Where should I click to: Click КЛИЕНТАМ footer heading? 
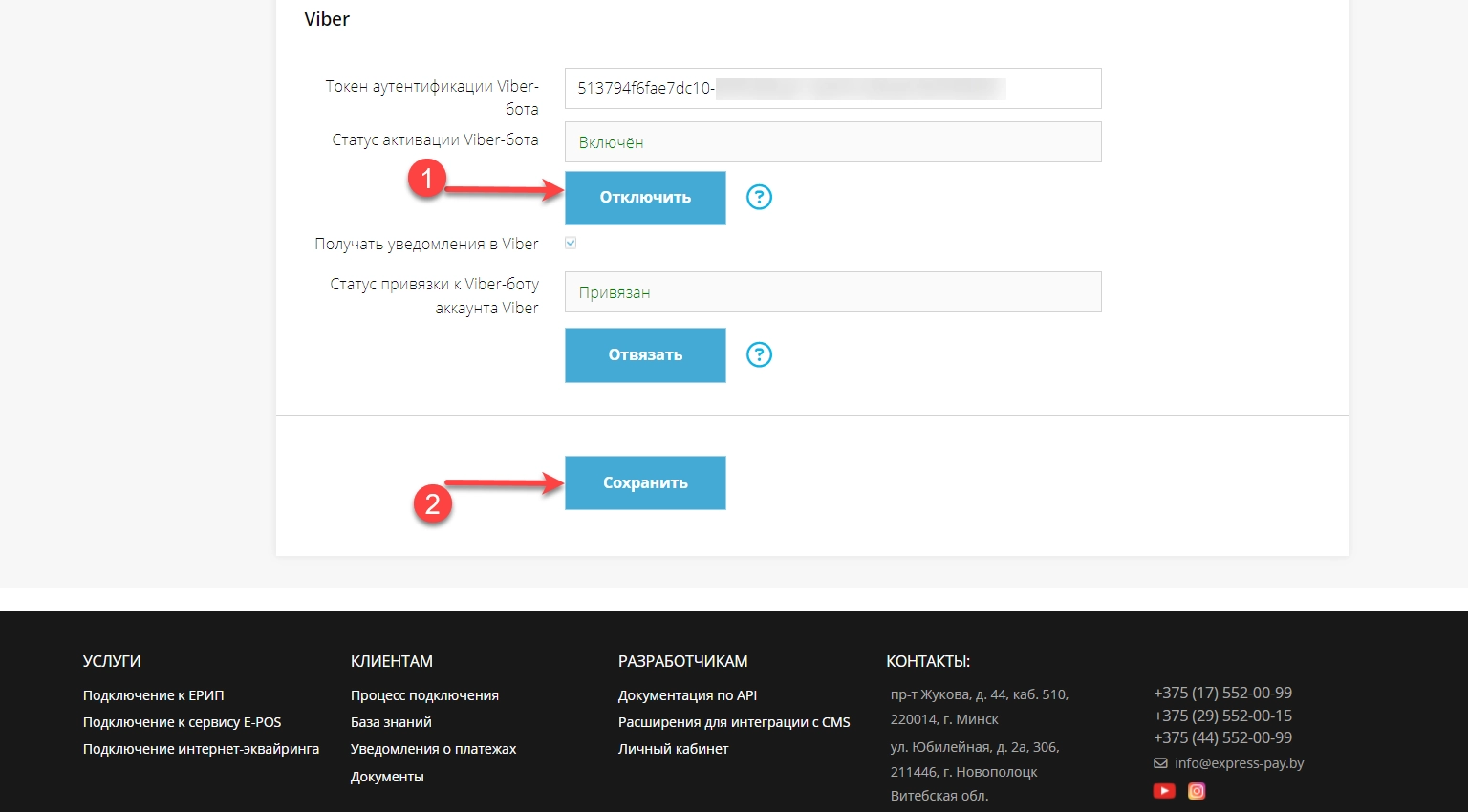[x=392, y=661]
